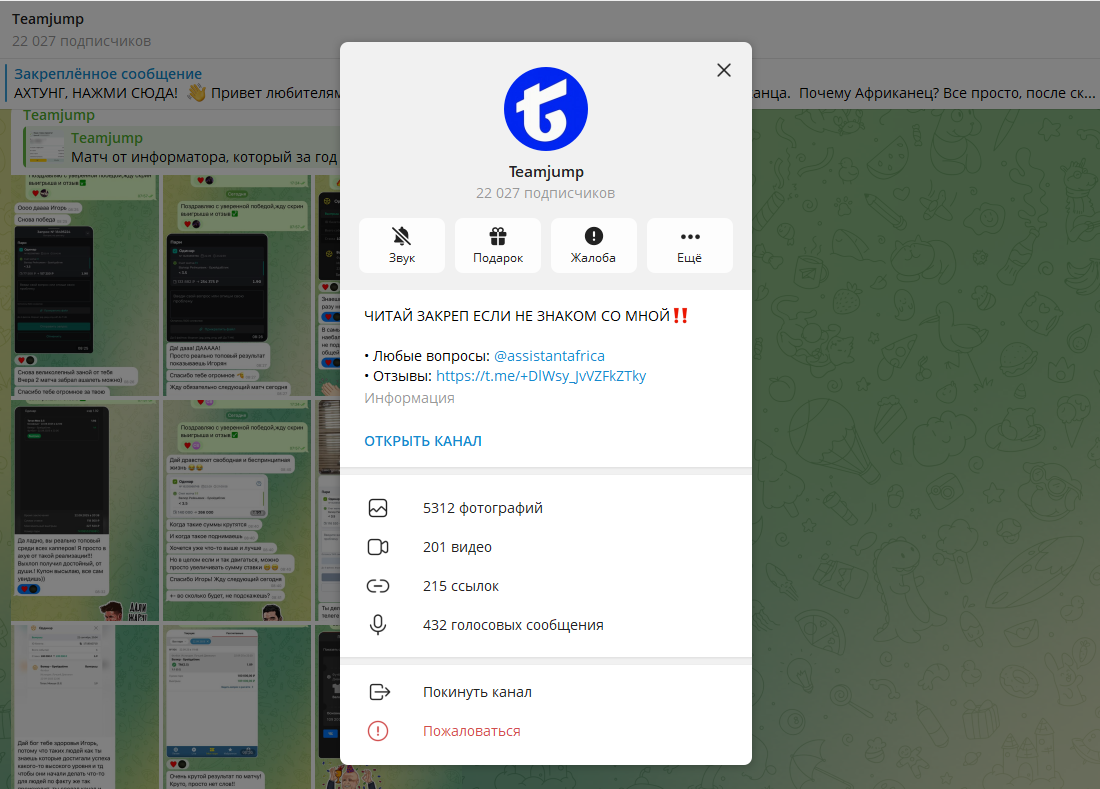Open the 201 видео shared media row

pos(546,547)
